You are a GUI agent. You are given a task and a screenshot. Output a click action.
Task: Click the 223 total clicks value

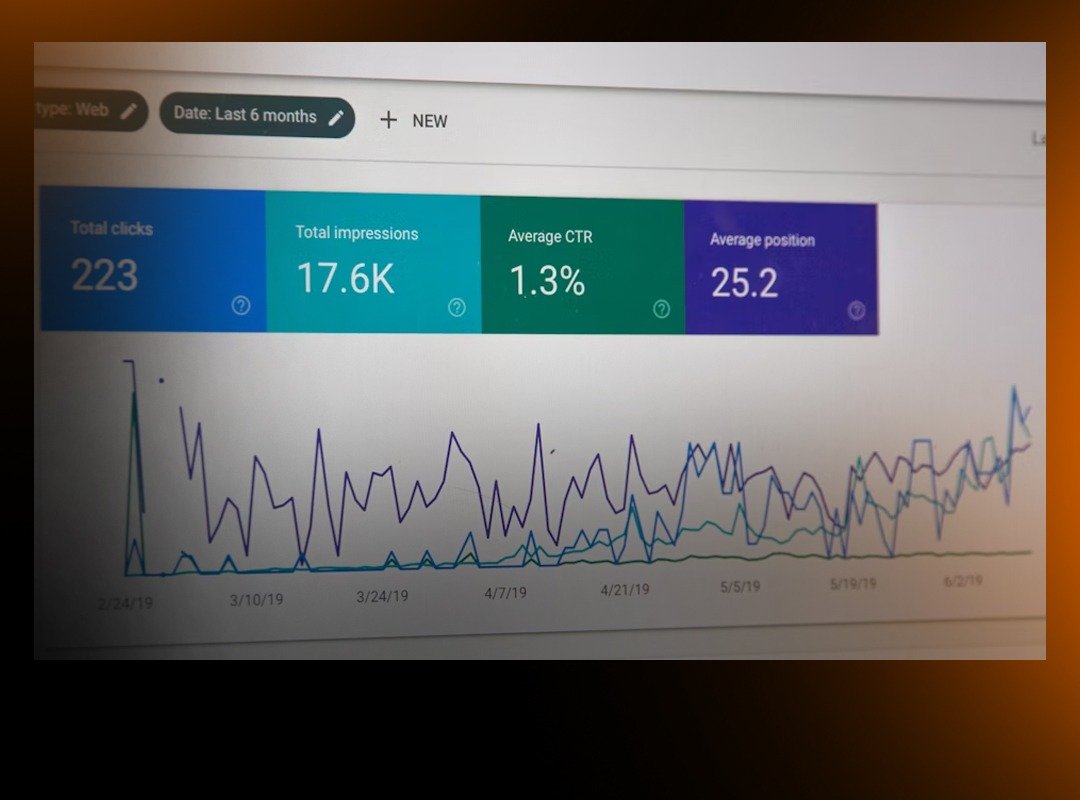(x=103, y=275)
